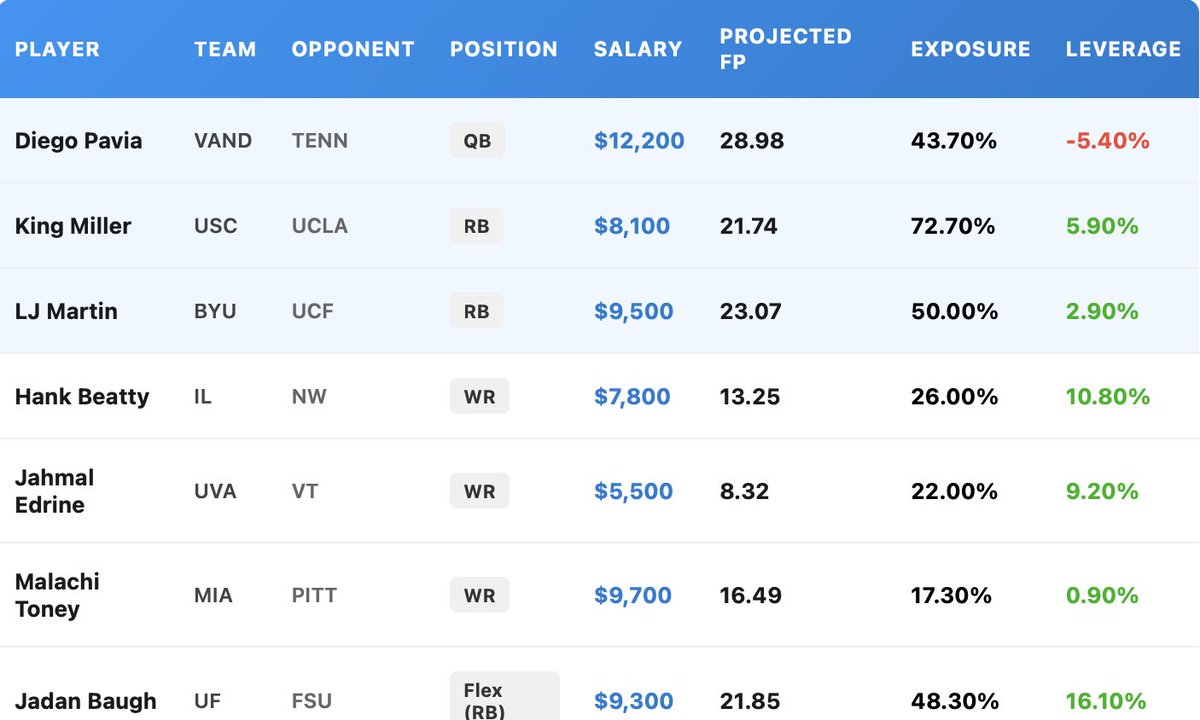Select the Diego Pavia player name
1200x720 pixels.
(x=78, y=140)
